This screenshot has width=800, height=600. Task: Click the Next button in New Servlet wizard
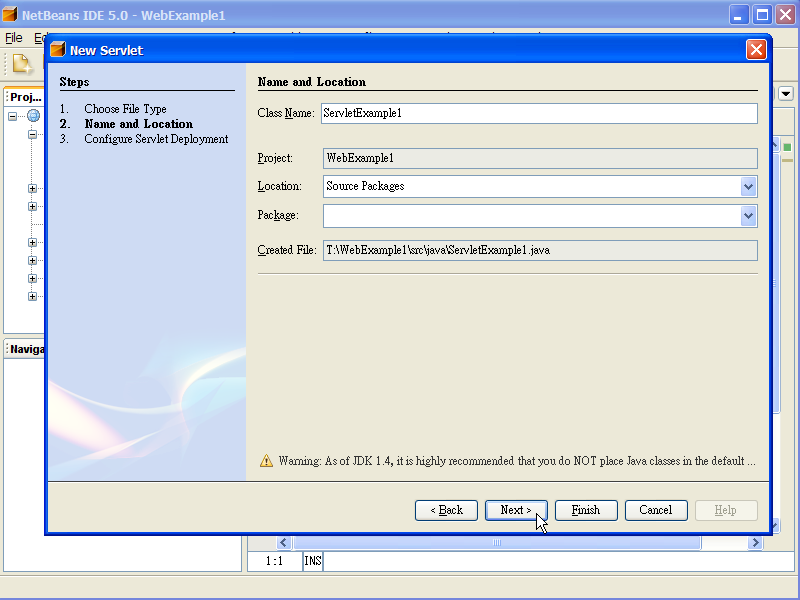tap(516, 510)
